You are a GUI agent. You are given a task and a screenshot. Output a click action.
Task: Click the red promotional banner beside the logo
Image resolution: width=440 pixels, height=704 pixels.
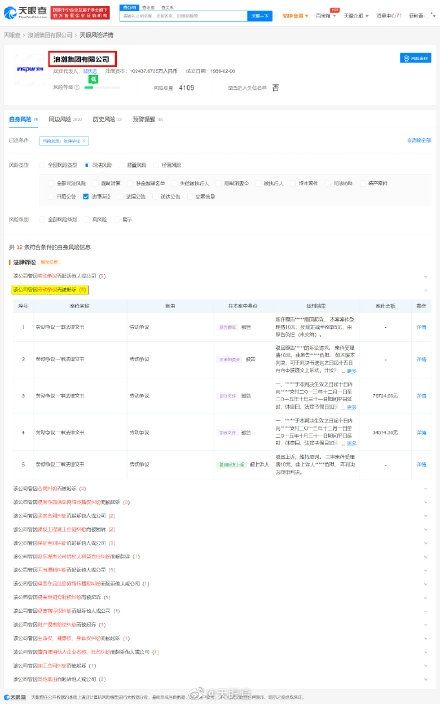(80, 13)
